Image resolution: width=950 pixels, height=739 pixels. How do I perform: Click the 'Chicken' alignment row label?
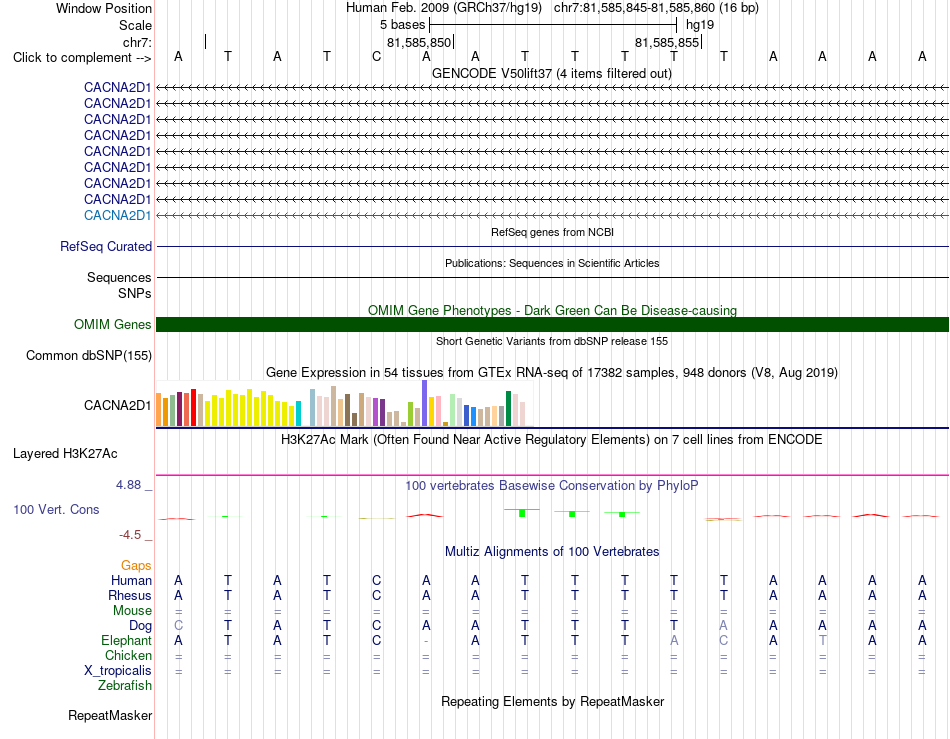(x=128, y=655)
